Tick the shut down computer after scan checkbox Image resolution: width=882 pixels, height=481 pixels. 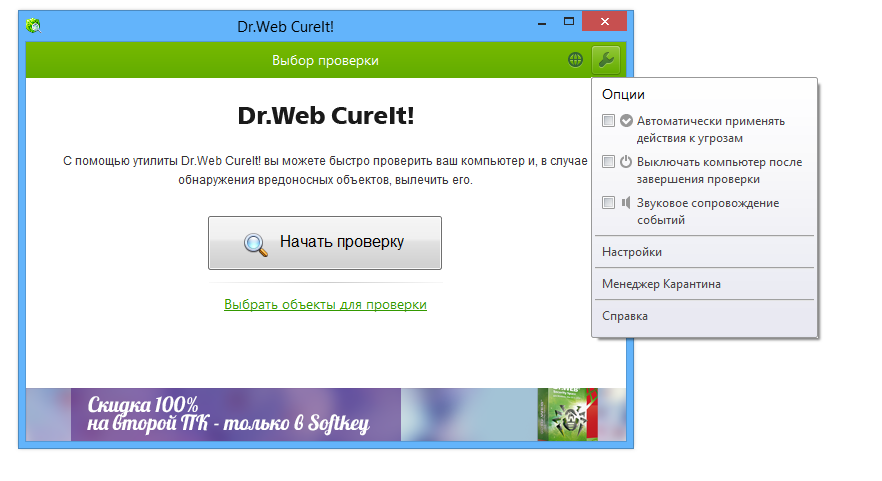tap(608, 161)
